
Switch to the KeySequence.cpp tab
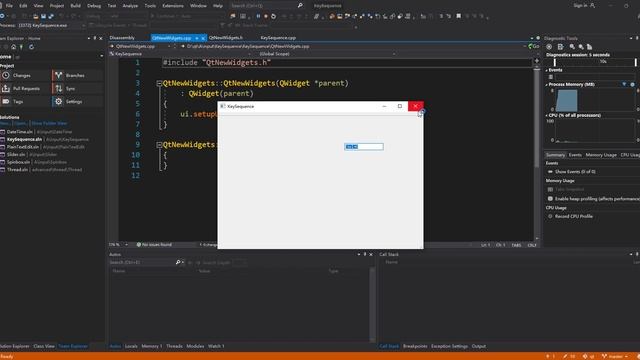click(278, 38)
